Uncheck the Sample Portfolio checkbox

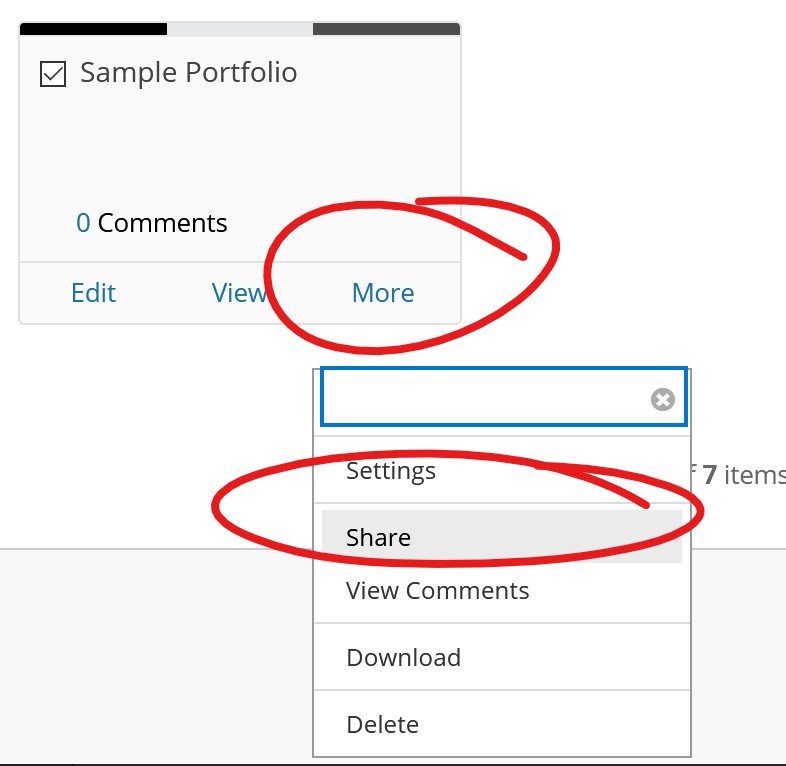[53, 74]
